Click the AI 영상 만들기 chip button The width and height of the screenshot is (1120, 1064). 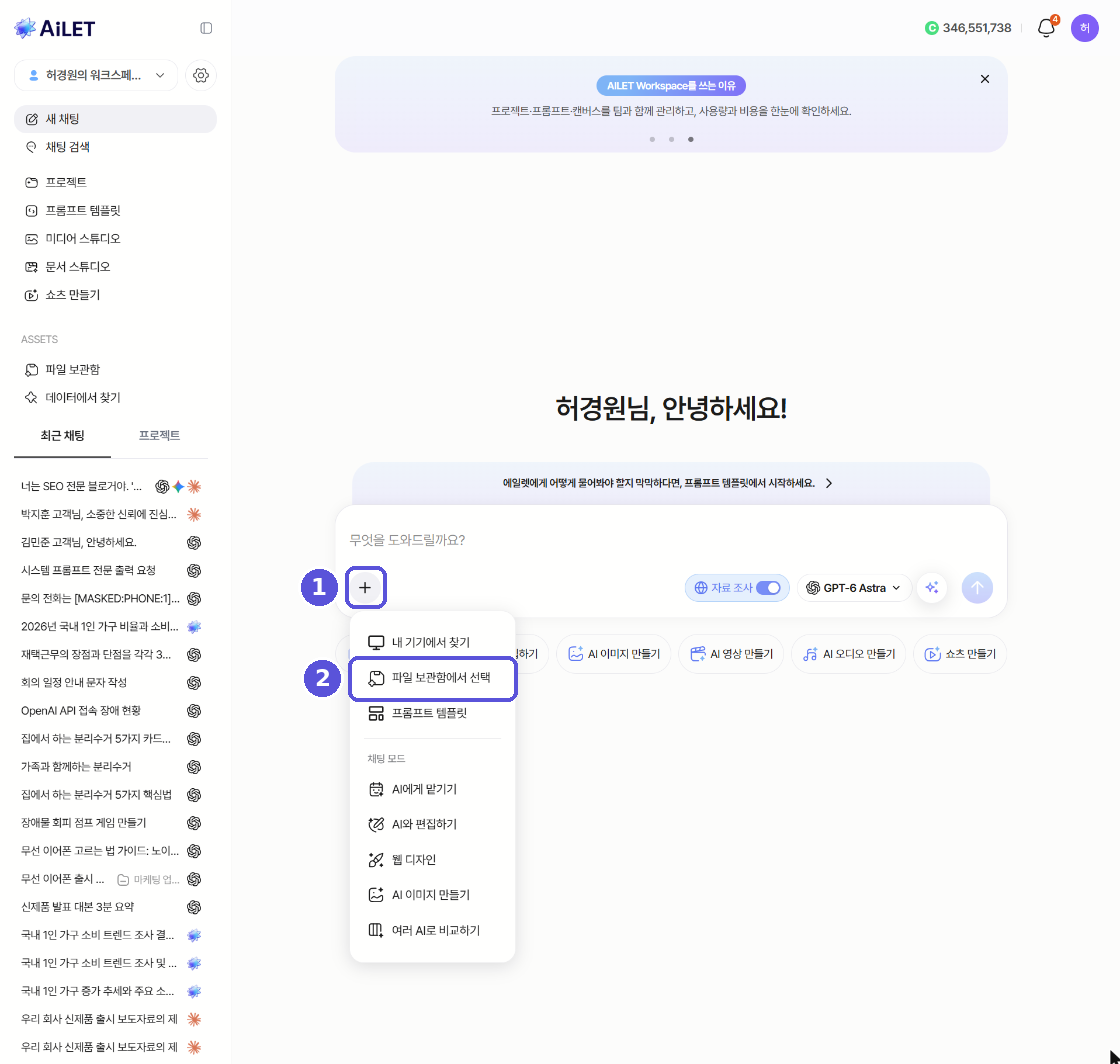731,653
